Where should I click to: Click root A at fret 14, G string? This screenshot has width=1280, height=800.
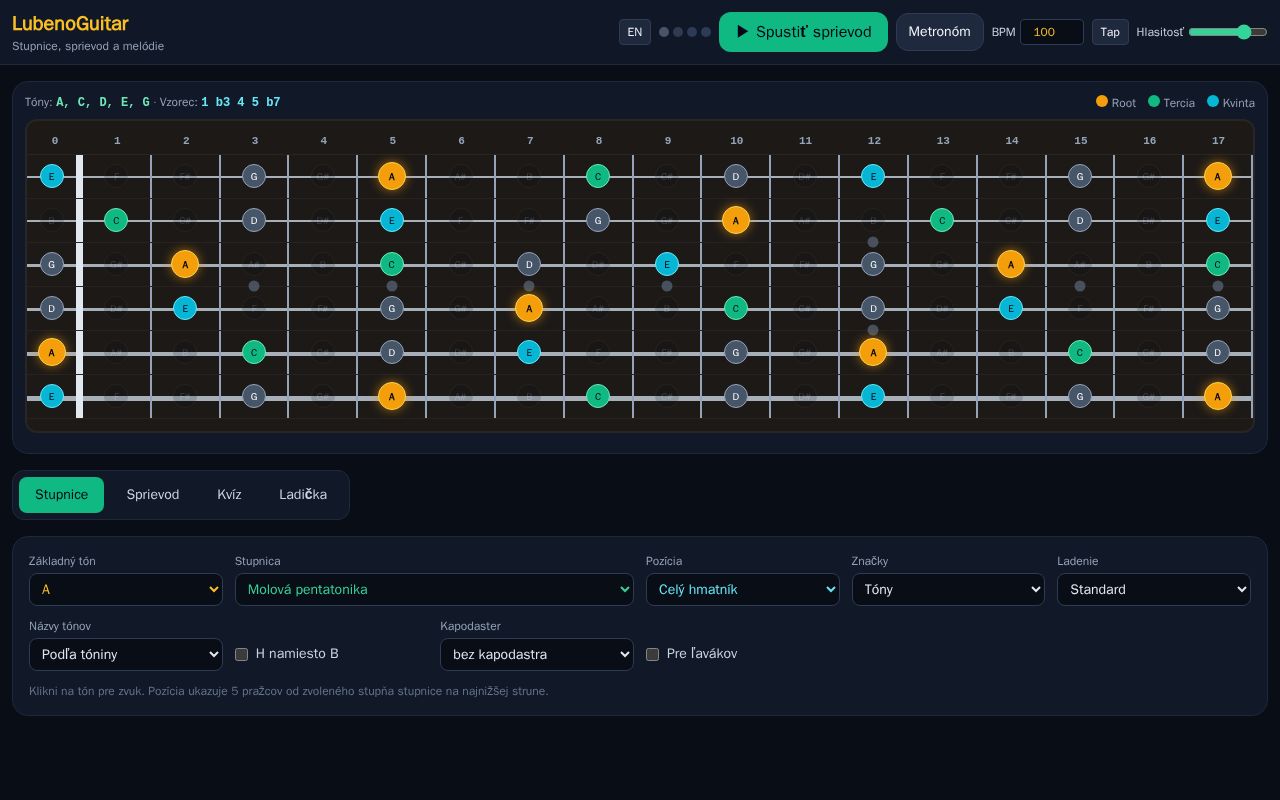1011,264
